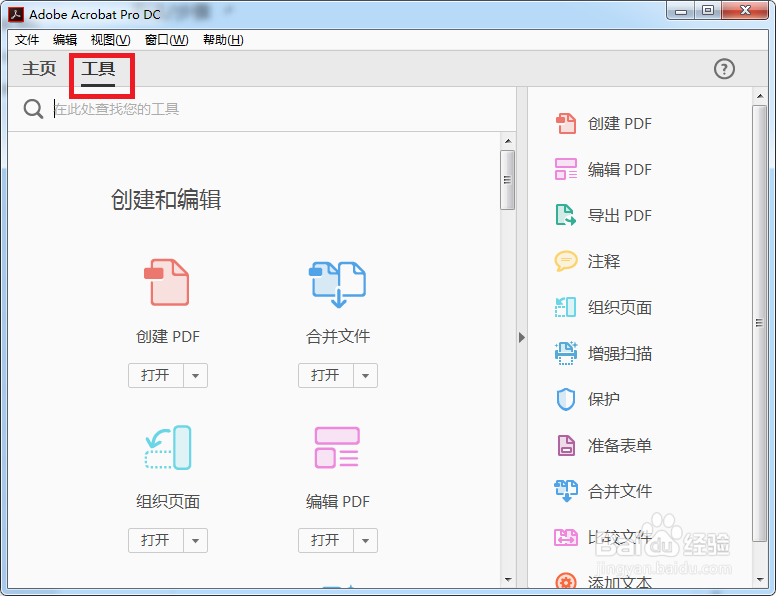Switch to the 主页 tab

tap(39, 68)
